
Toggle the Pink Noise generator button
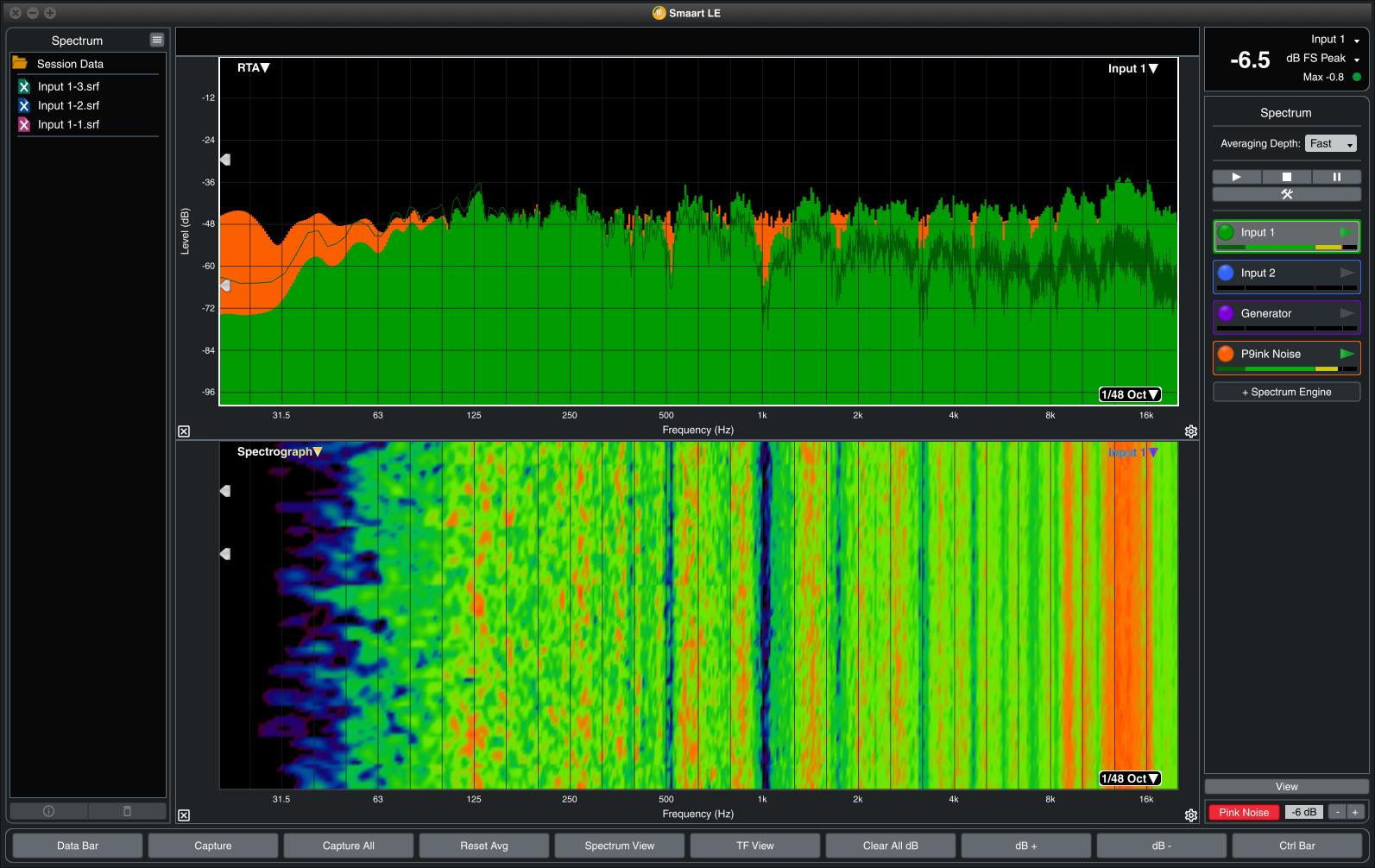click(x=1244, y=812)
